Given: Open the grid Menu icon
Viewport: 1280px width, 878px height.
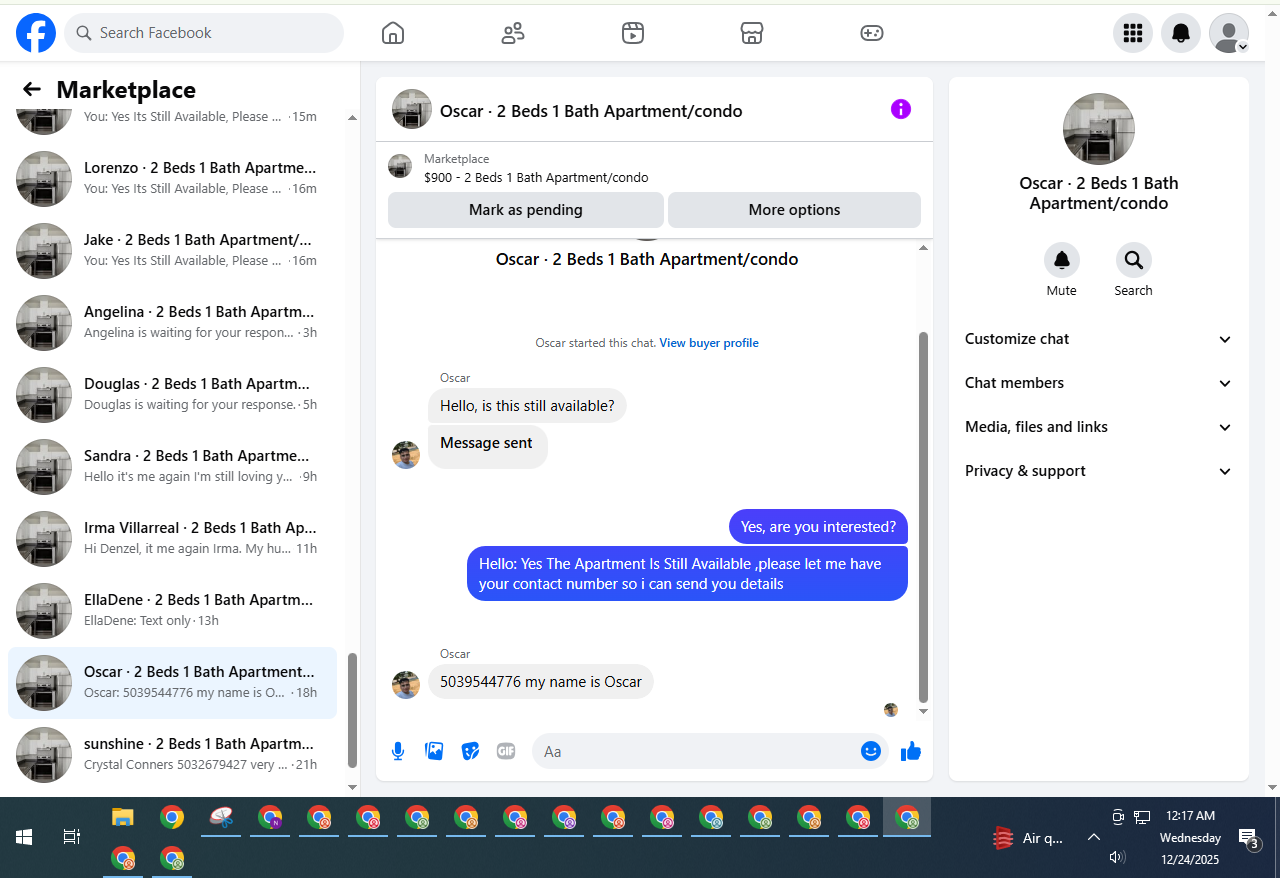Looking at the screenshot, I should click(x=1133, y=33).
